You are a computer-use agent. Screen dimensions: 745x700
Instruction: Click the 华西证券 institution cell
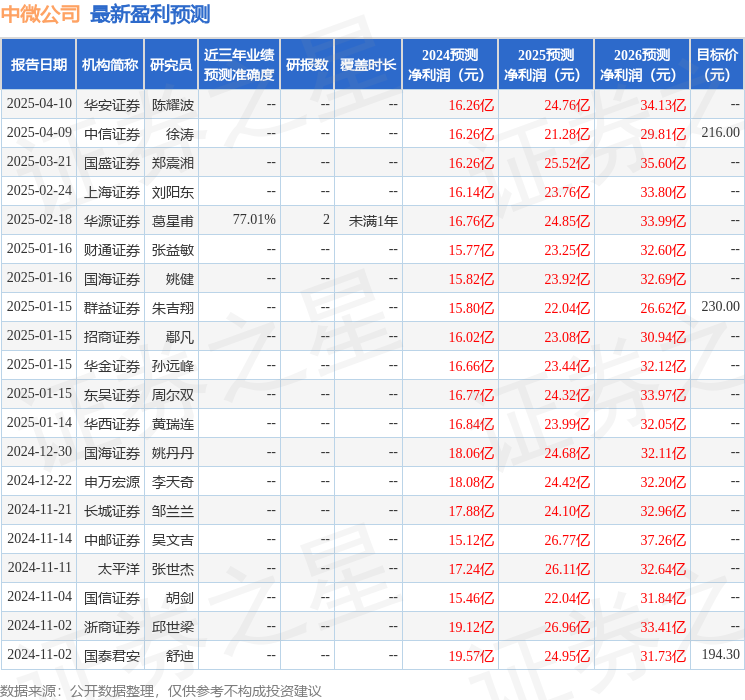[112, 423]
